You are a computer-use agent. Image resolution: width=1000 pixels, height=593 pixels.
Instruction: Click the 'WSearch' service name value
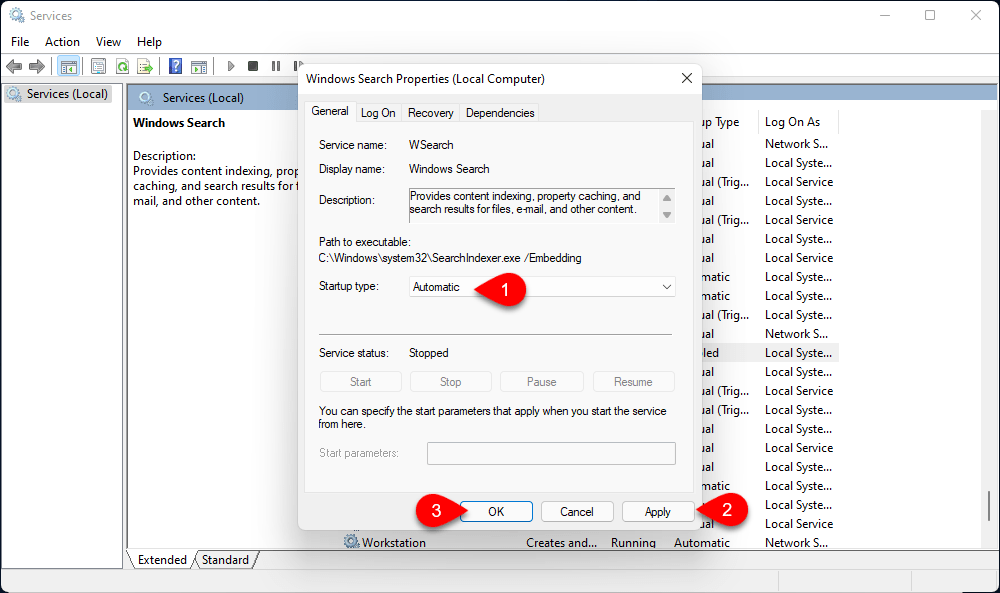point(431,145)
